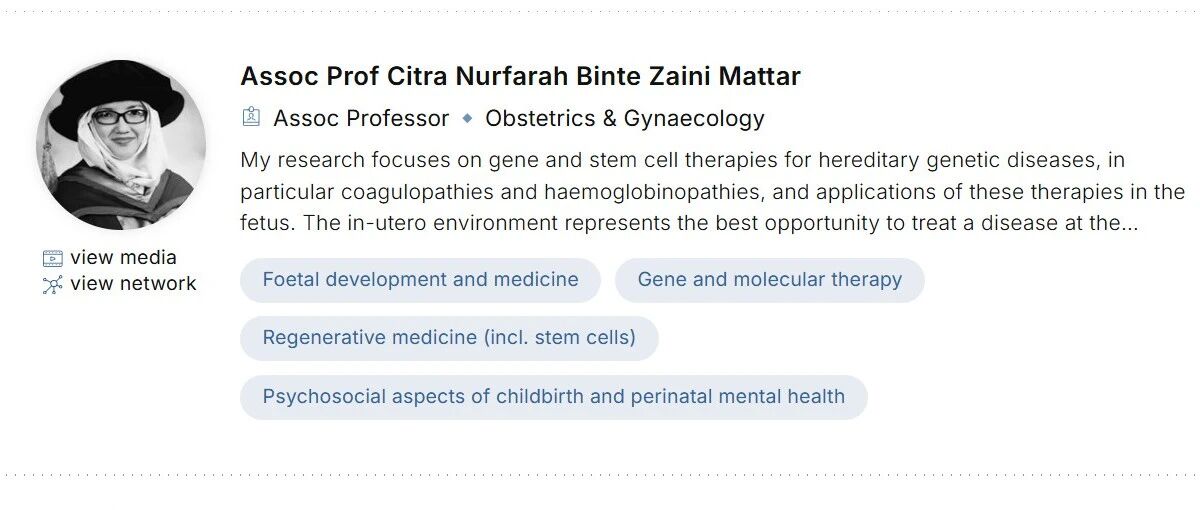
Task: Select the Obstetrics & Gynaecology department label
Action: pyautogui.click(x=624, y=118)
